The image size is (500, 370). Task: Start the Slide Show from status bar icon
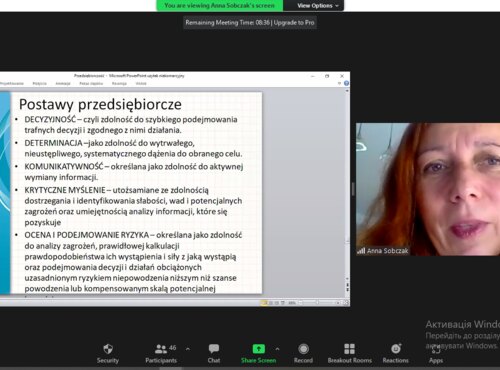point(283,303)
